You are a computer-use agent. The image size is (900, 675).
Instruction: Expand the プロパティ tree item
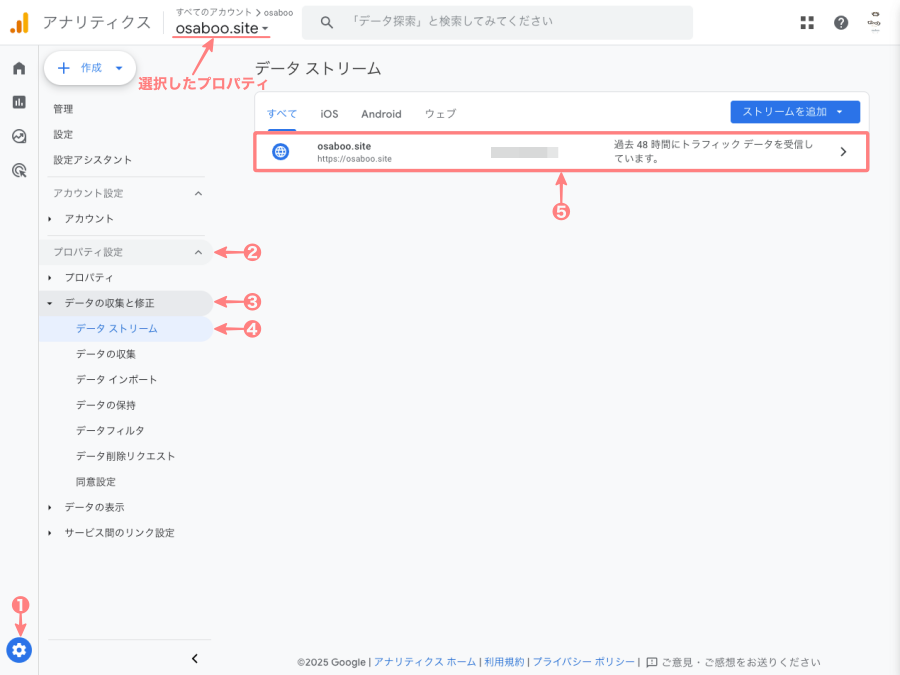click(x=50, y=278)
